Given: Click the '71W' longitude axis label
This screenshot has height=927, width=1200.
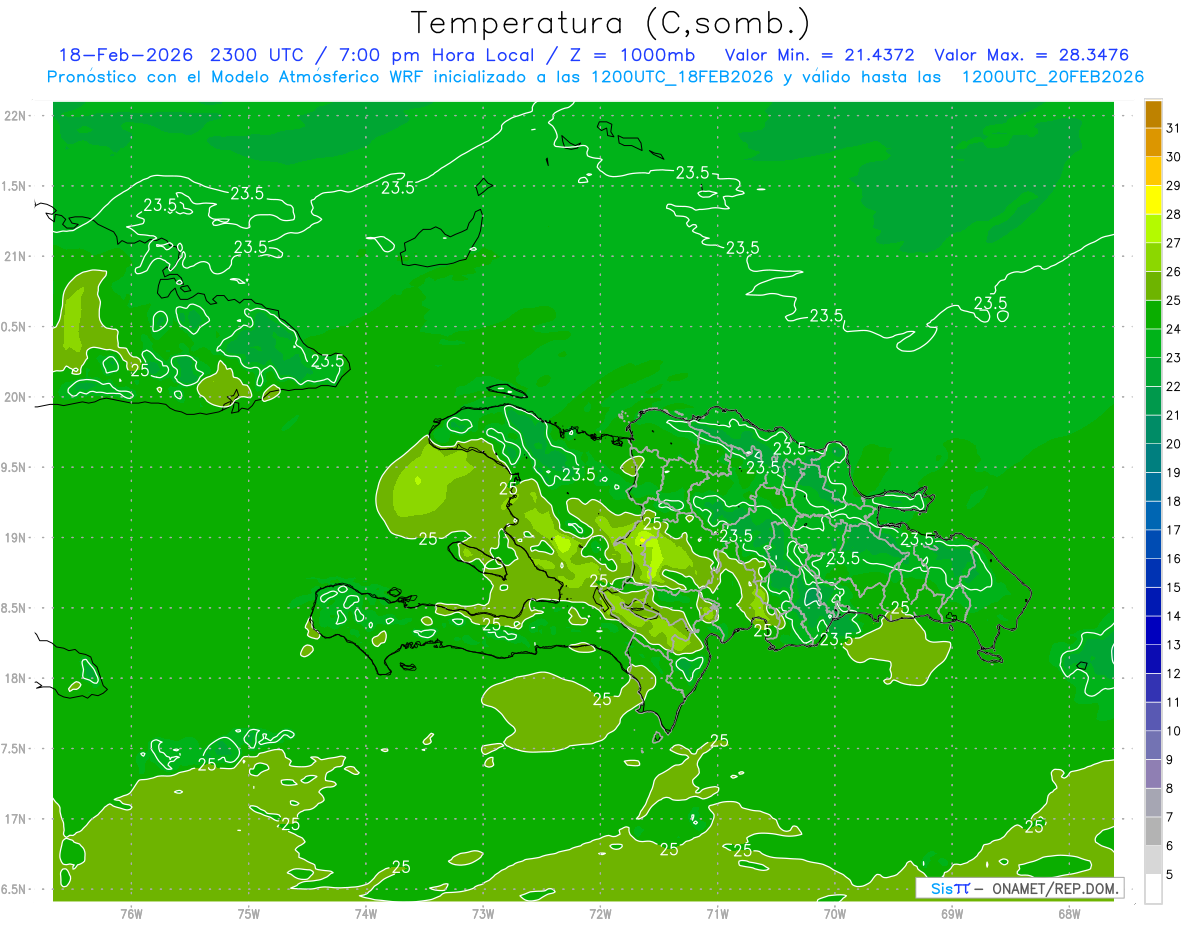Looking at the screenshot, I should pyautogui.click(x=717, y=913).
